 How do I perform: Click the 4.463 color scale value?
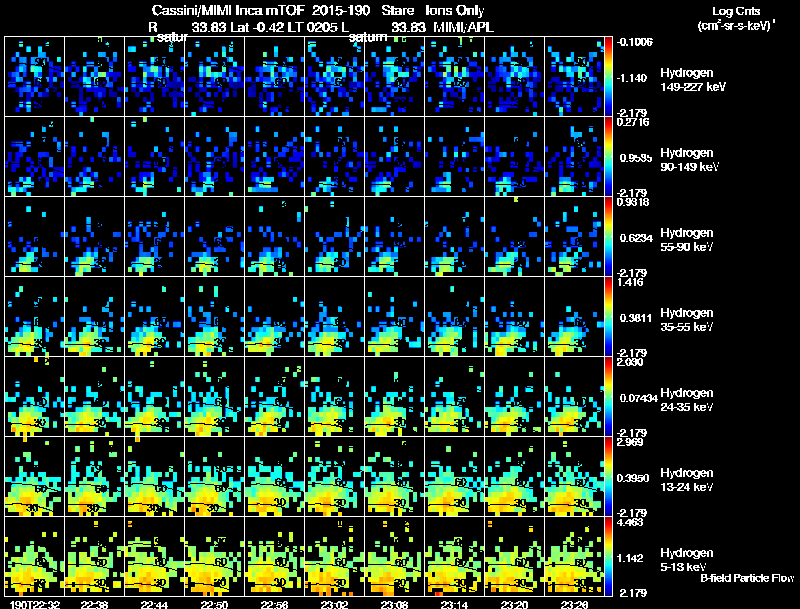[x=630, y=522]
